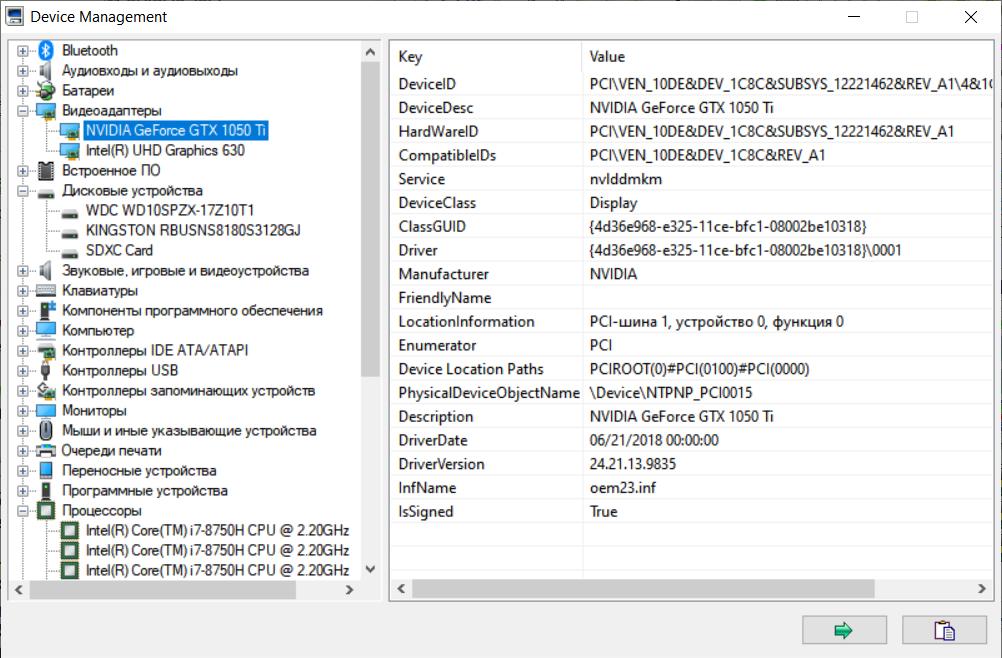The image size is (1002, 658).
Task: Select the Service value nvlddmkm
Action: 626,179
